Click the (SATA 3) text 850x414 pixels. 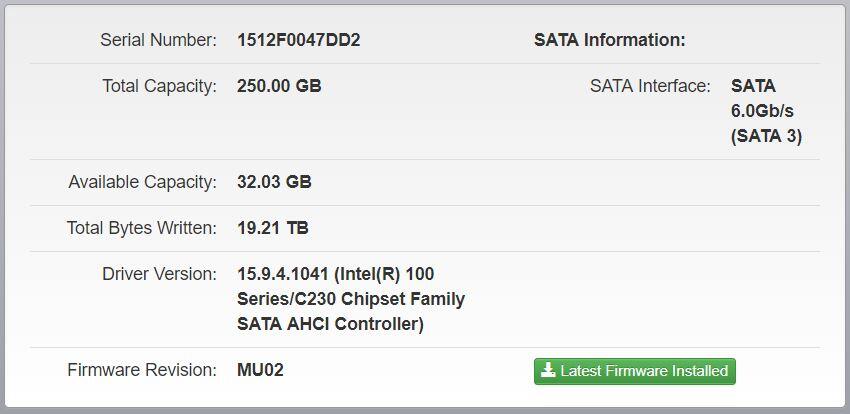click(x=766, y=136)
